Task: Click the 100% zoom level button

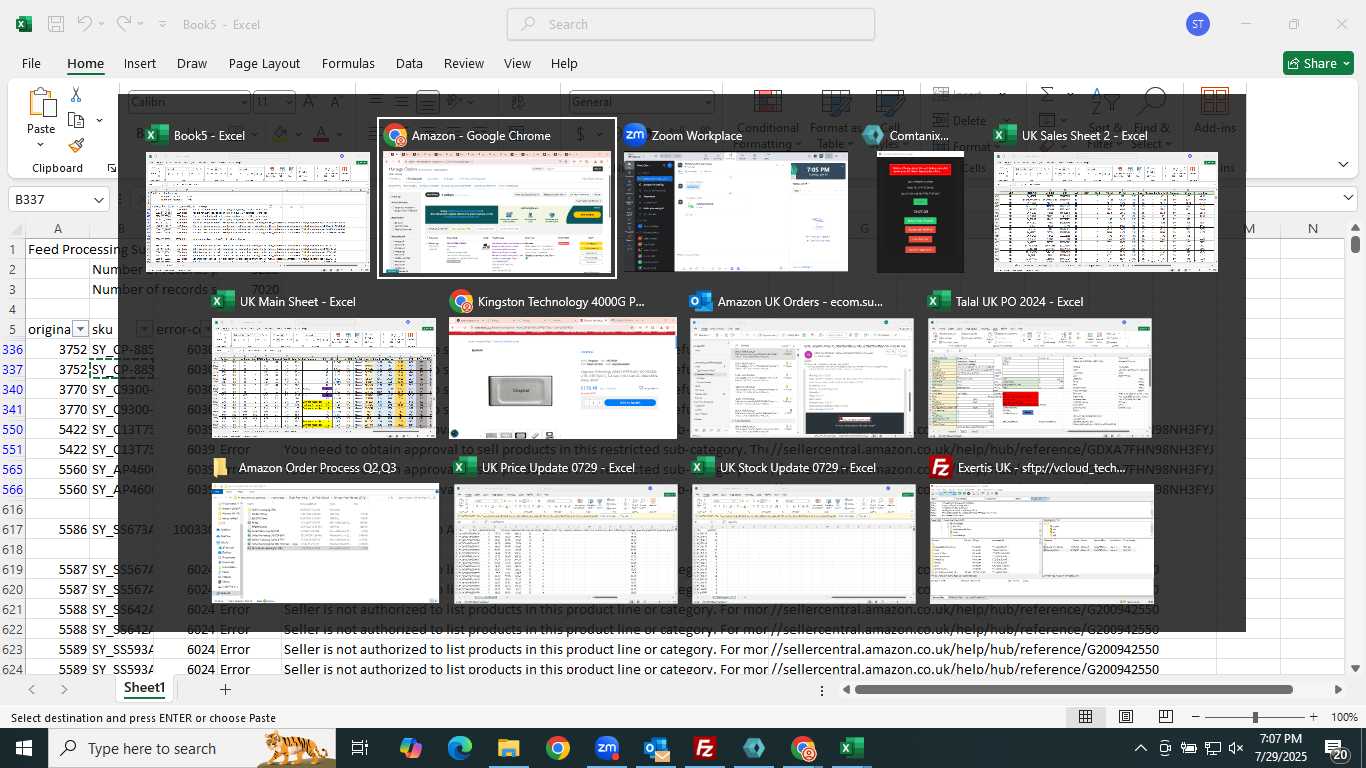Action: tap(1344, 717)
